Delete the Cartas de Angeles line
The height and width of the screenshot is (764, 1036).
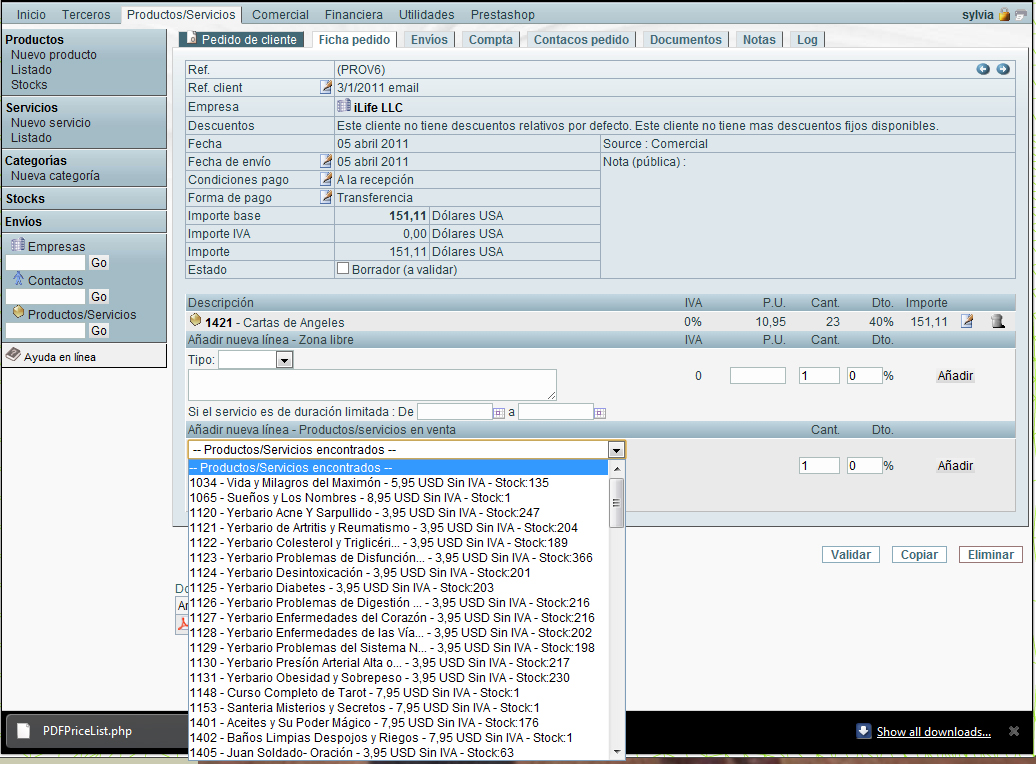[x=998, y=321]
